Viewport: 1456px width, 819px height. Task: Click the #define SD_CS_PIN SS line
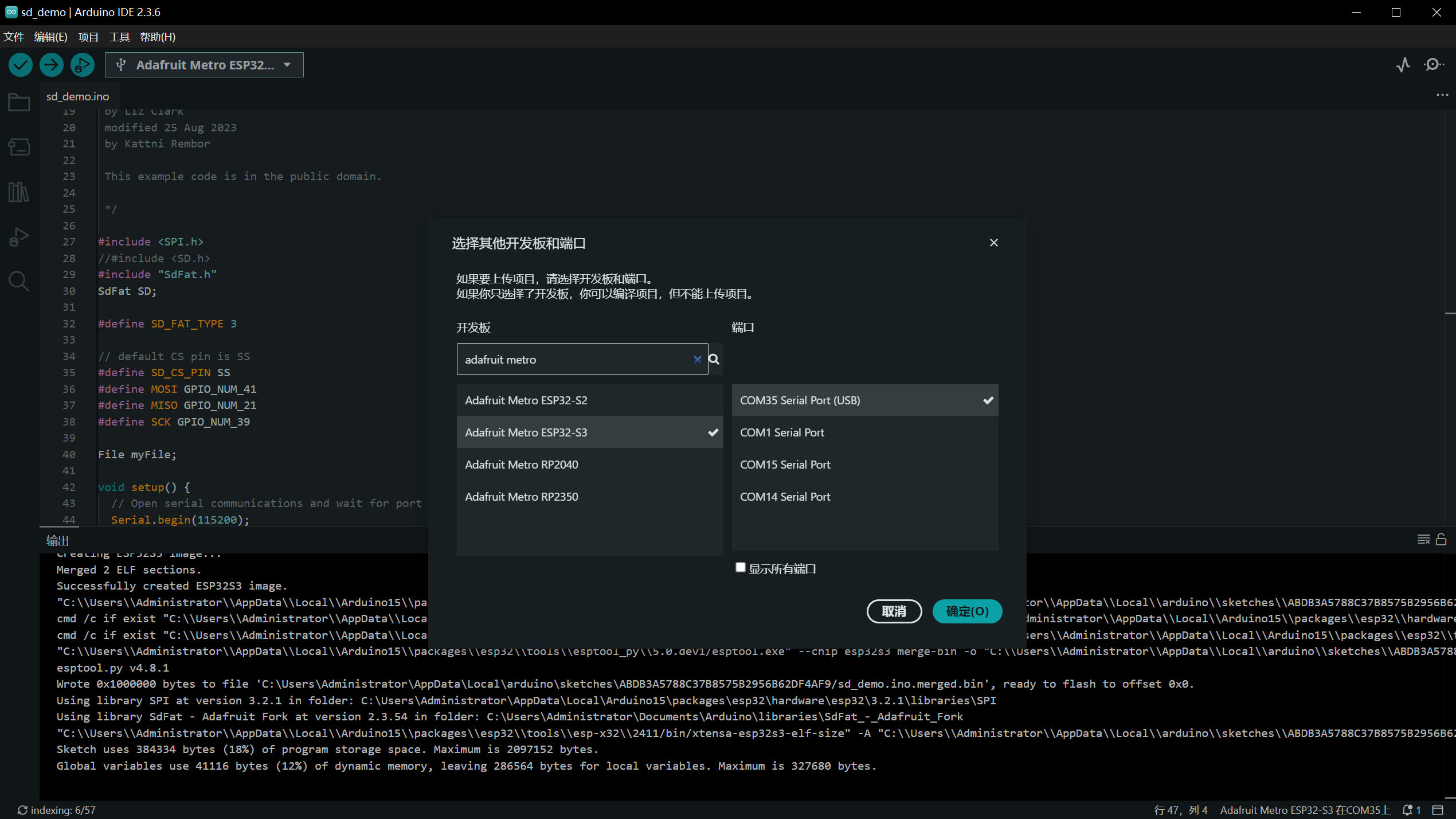pyautogui.click(x=164, y=372)
